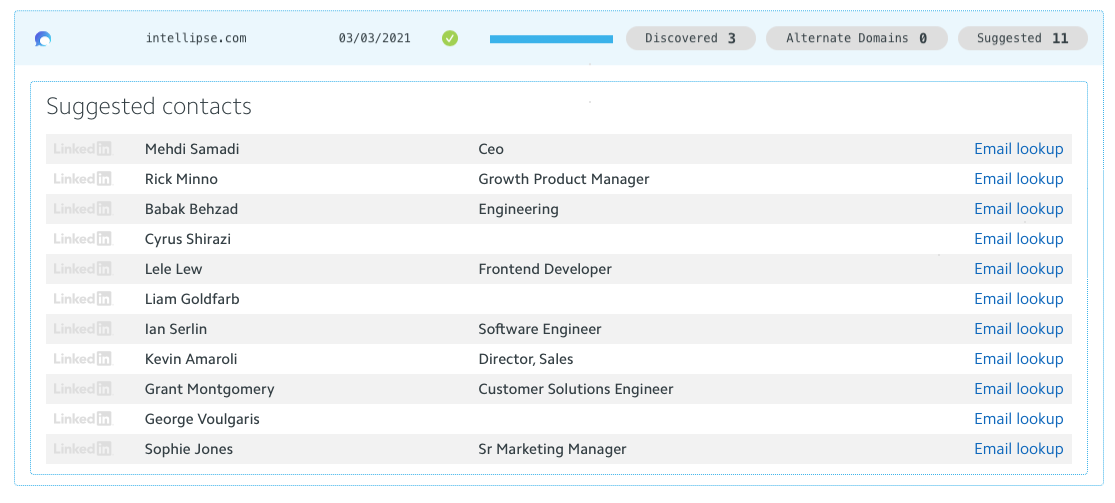Open LinkedIn icon for Cyrus Shirazi
Screen dimensions: 1115x503
[x=82, y=239]
